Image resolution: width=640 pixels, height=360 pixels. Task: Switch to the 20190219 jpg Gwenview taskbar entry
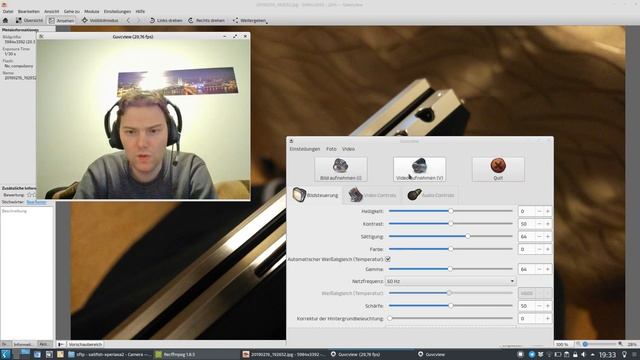coord(285,354)
